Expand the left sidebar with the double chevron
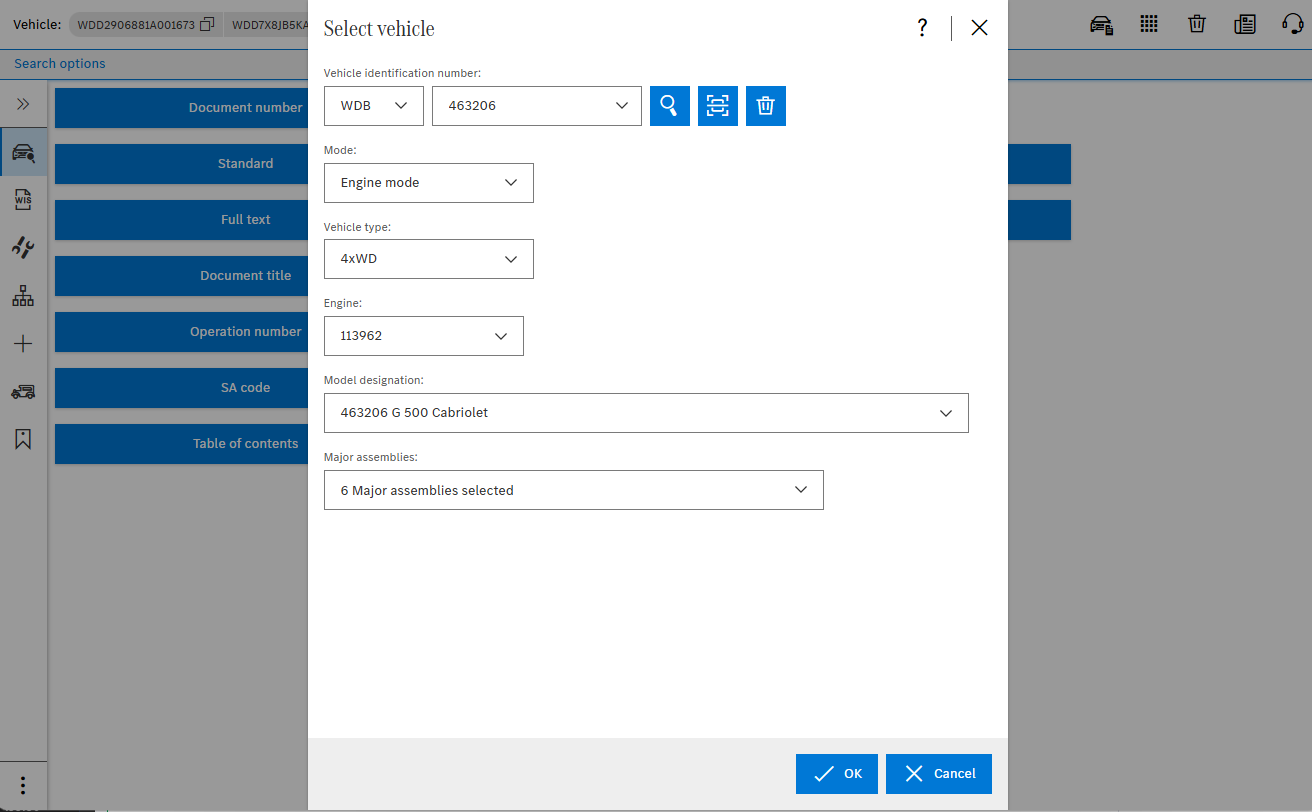1312x812 pixels. 23,104
